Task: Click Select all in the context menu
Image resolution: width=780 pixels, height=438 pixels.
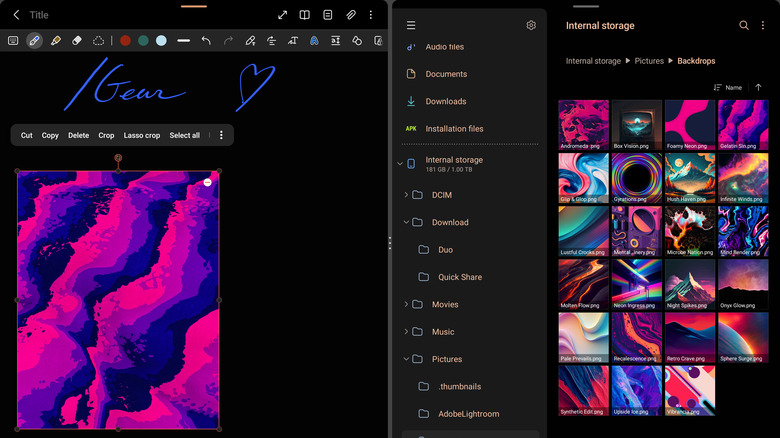Action: [184, 135]
